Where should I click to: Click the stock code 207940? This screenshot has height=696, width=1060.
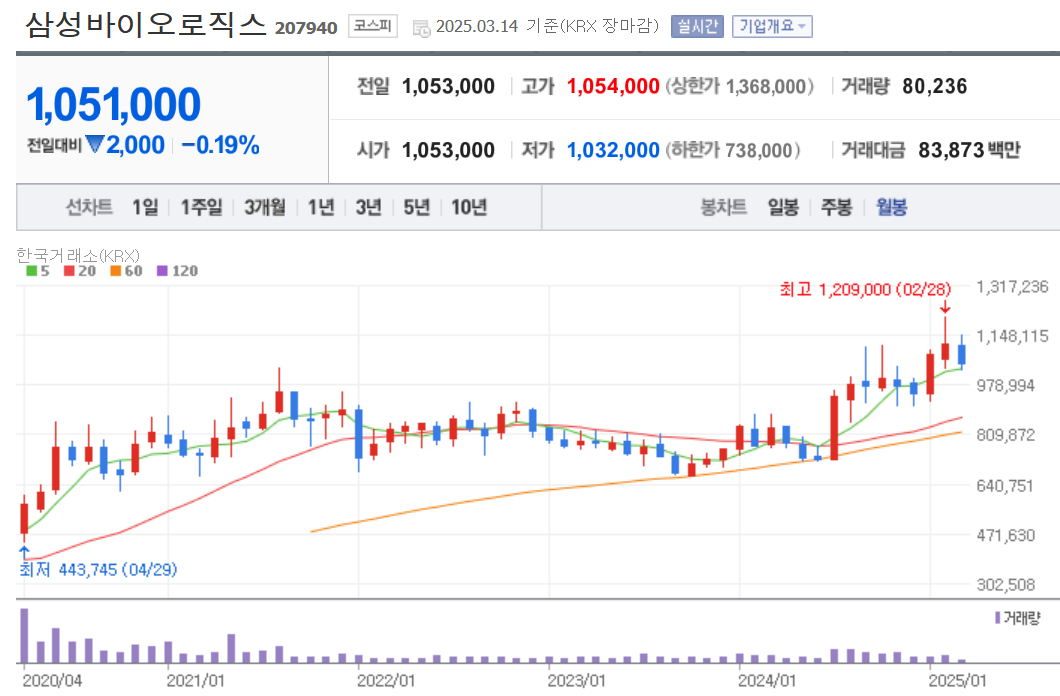(x=306, y=28)
